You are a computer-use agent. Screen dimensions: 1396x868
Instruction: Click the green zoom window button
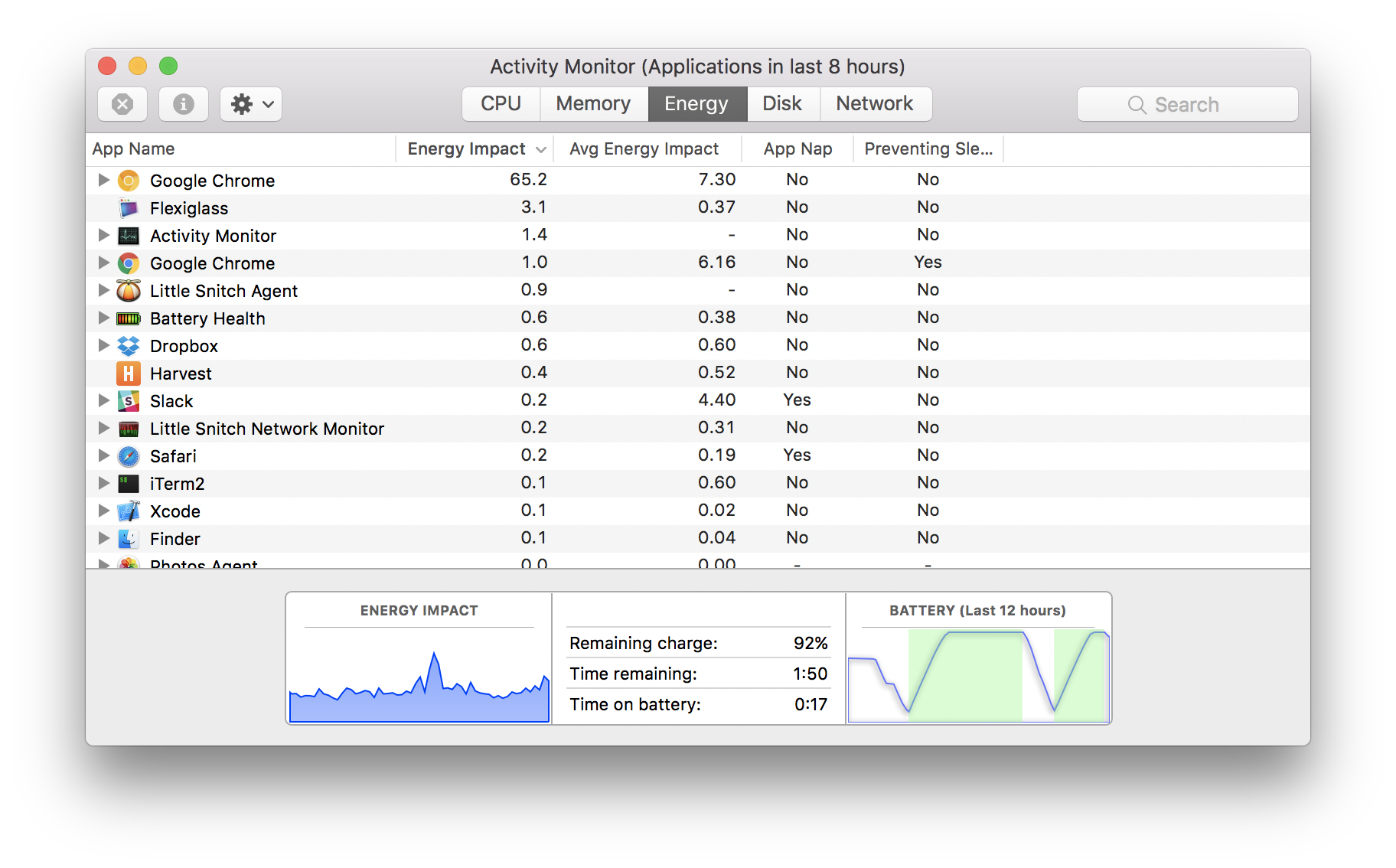point(168,66)
